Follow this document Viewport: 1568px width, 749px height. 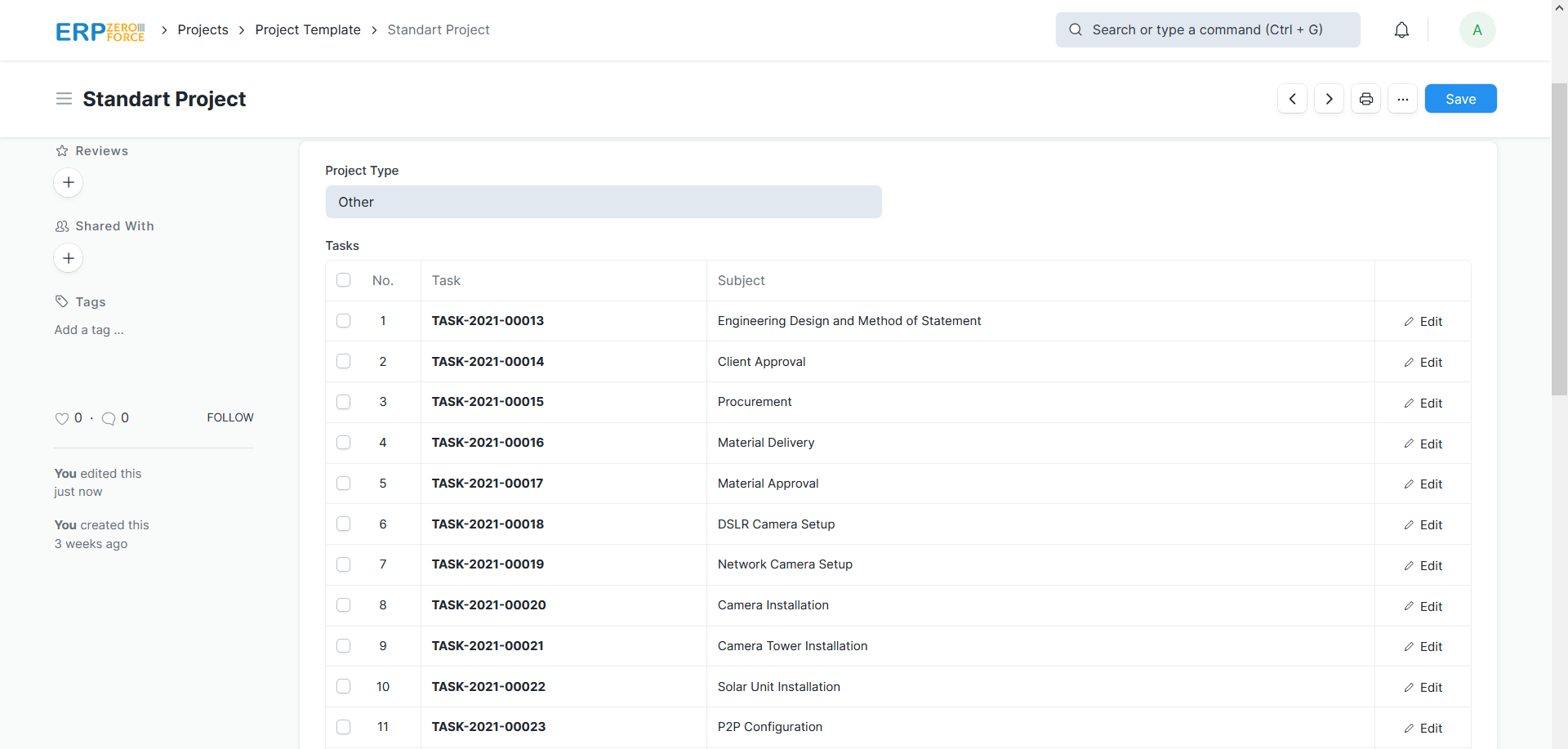[x=230, y=417]
